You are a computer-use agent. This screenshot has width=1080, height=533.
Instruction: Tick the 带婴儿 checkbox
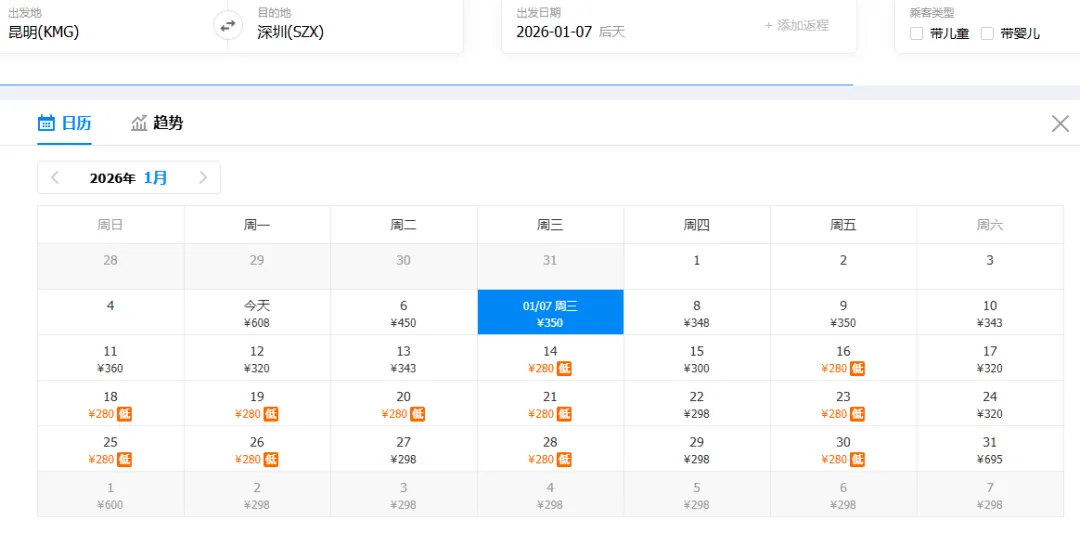click(987, 34)
